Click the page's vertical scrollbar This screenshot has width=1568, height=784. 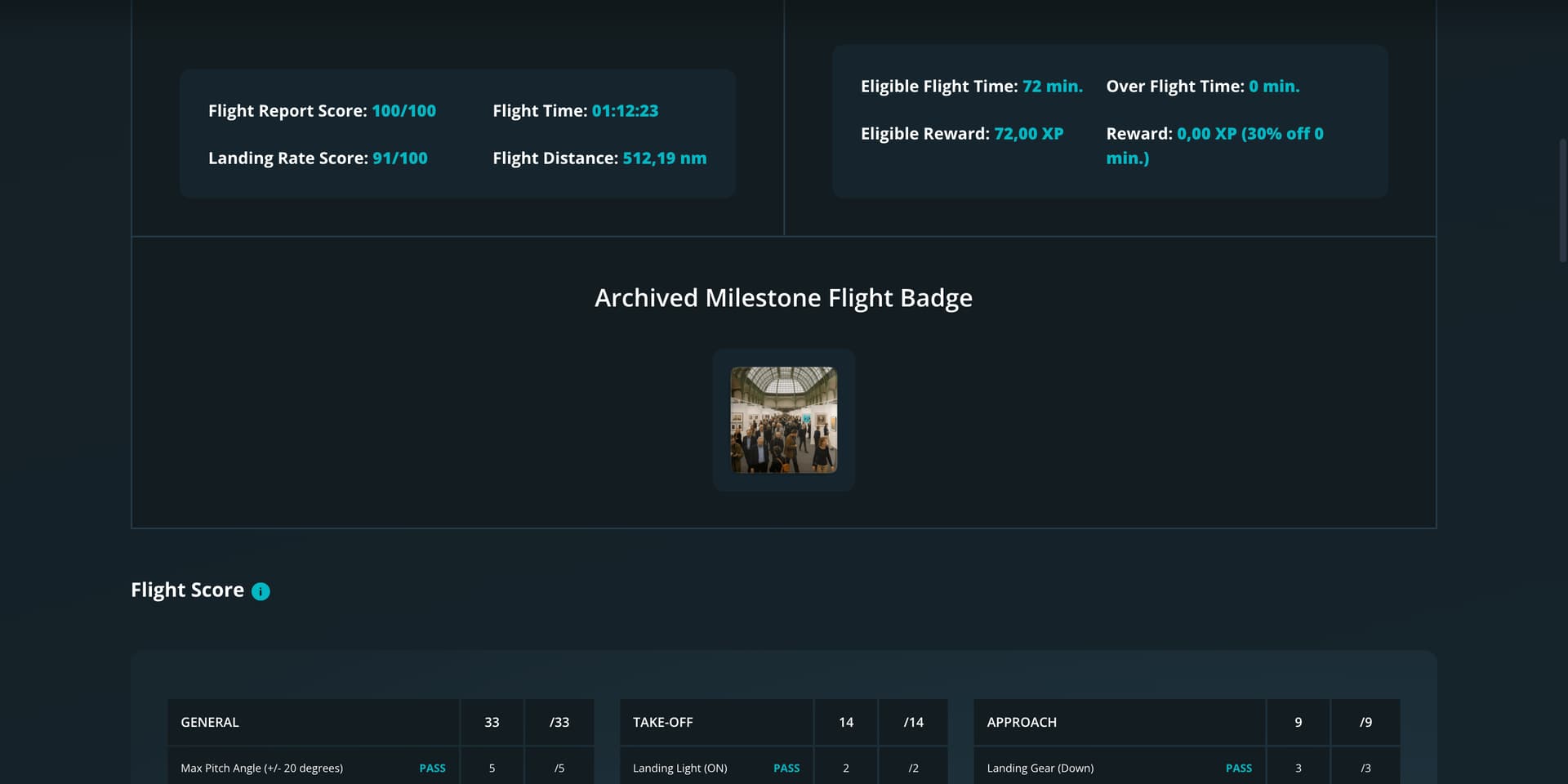(1562, 200)
